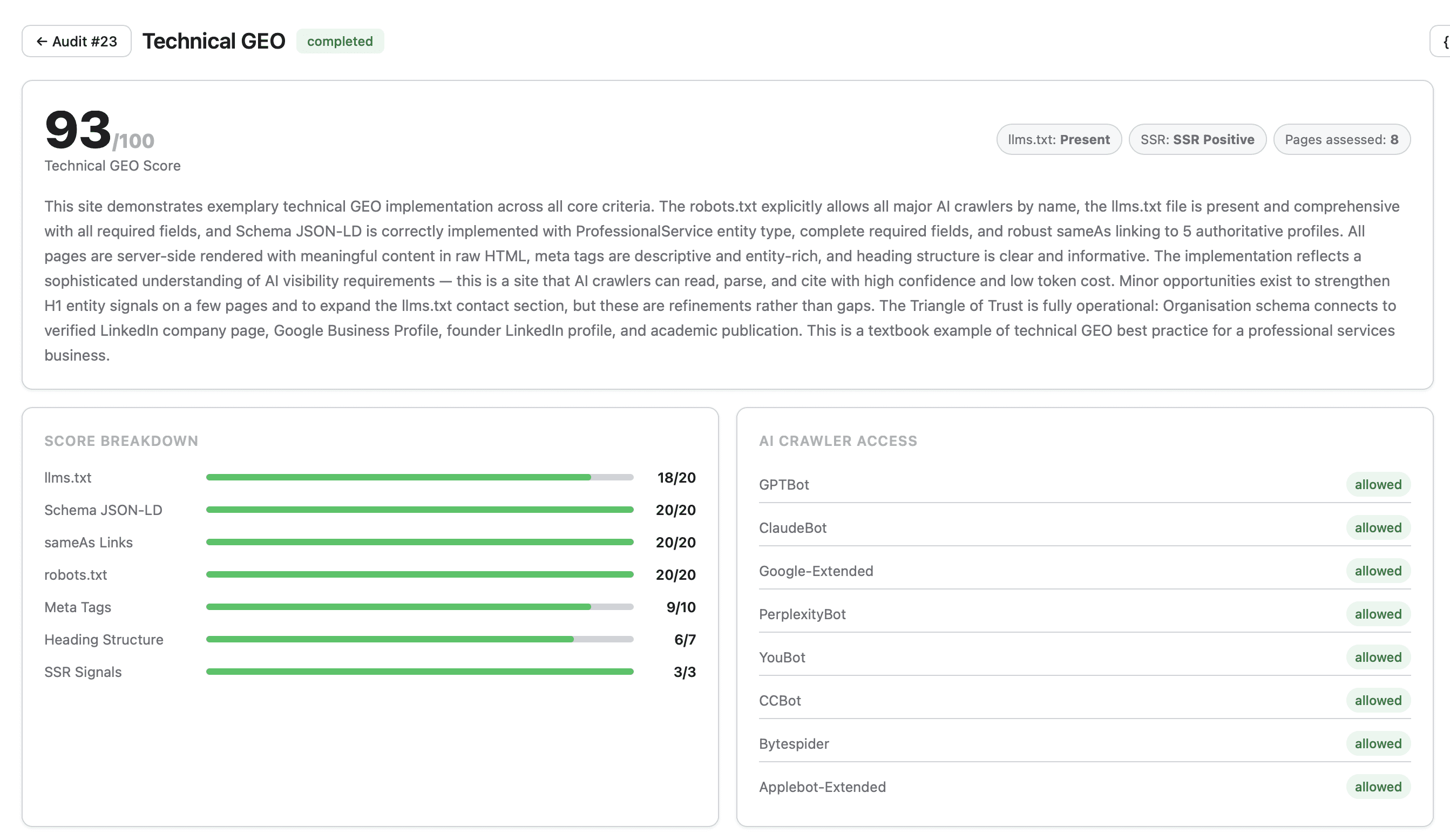The image size is (1450, 840).
Task: Click the llms.txt score progress bar
Action: [x=419, y=478]
